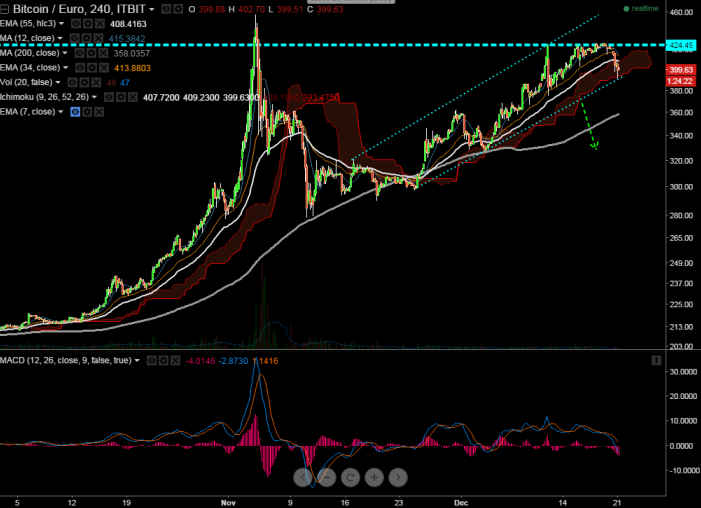This screenshot has width=701, height=508.
Task: Expand the Vol (20, false) dropdown arrow
Action: pos(58,83)
